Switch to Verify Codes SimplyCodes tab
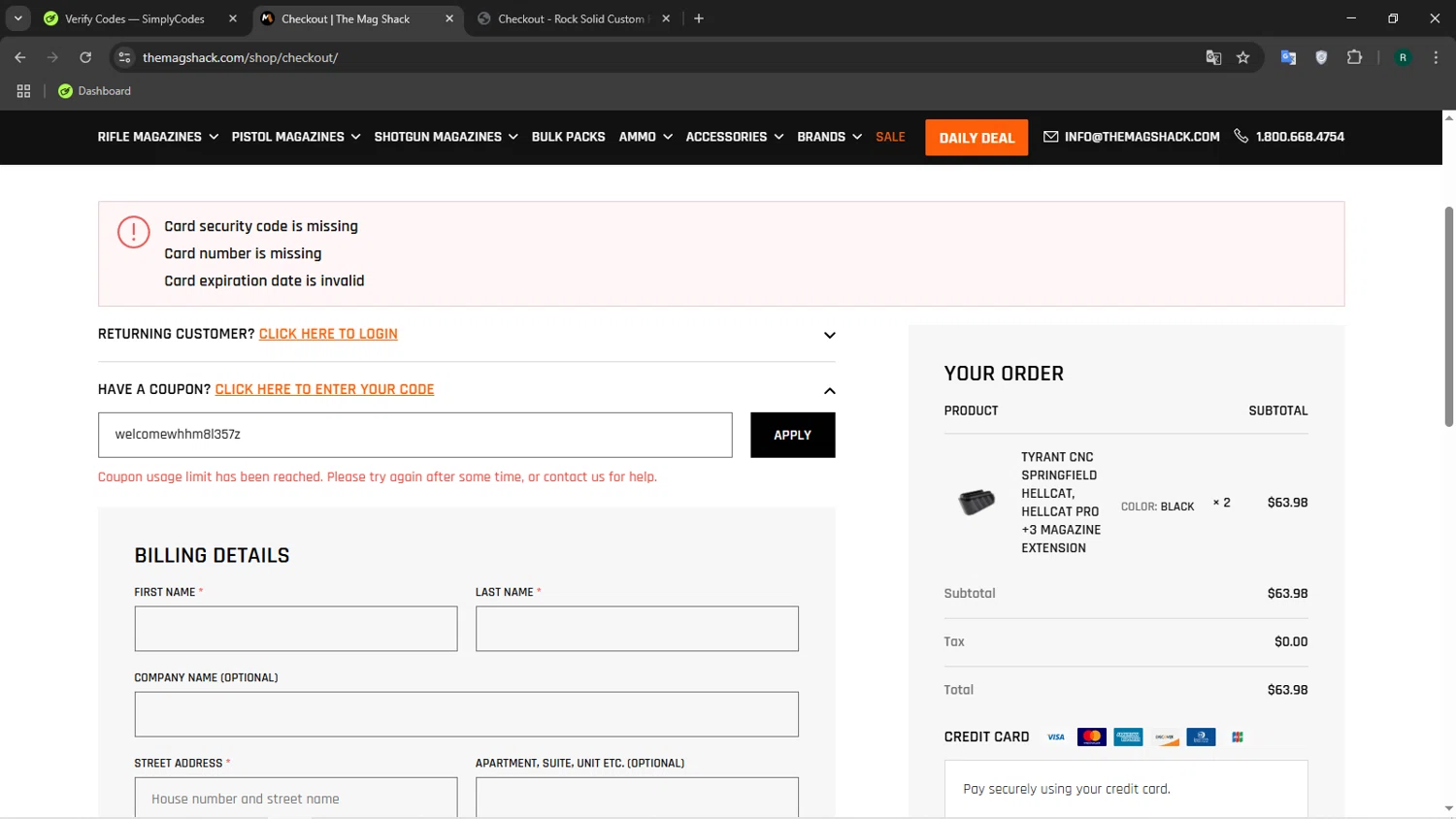Viewport: 1456px width, 819px height. (x=135, y=18)
